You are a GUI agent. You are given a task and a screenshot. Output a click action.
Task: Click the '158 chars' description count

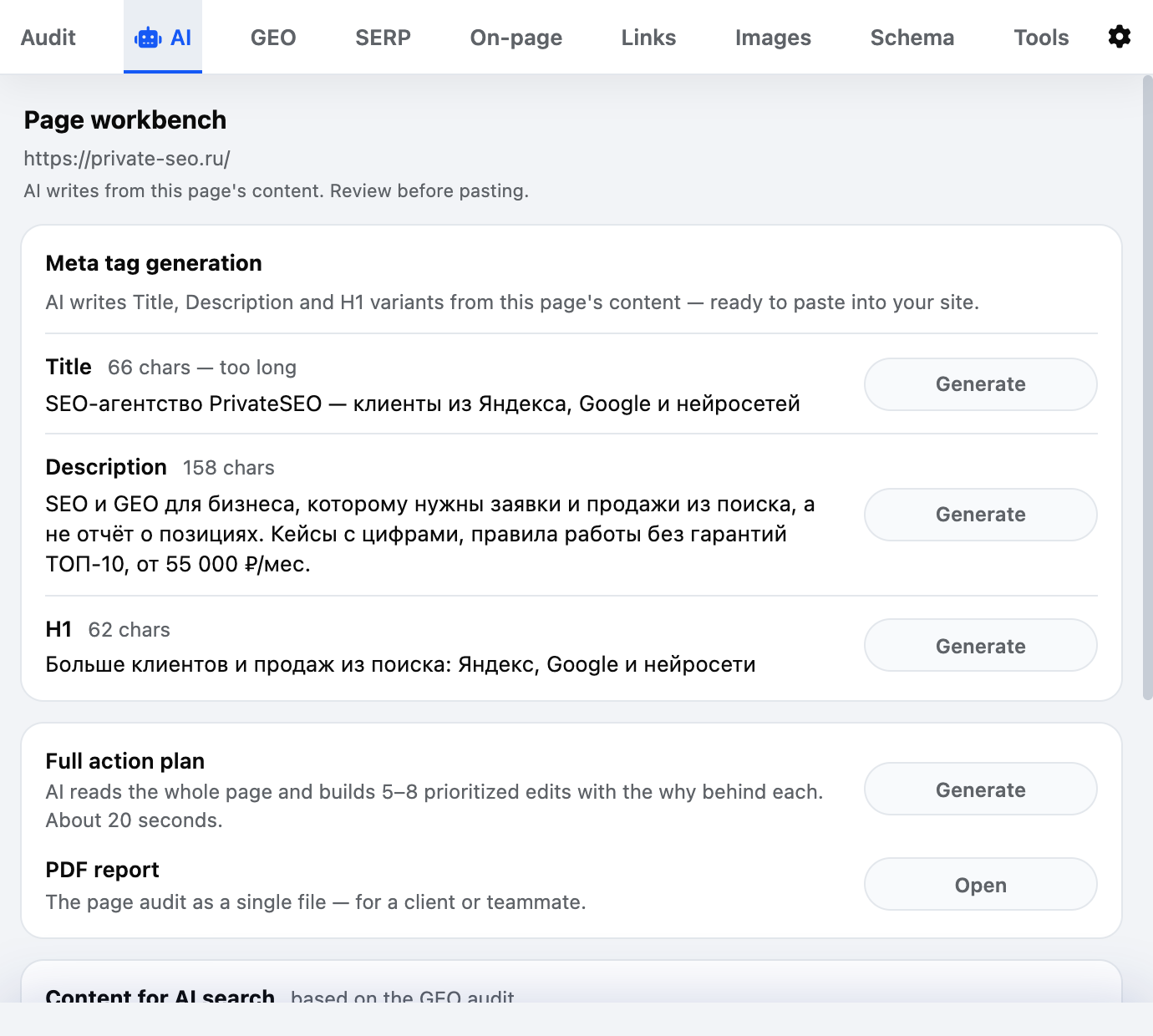(229, 468)
